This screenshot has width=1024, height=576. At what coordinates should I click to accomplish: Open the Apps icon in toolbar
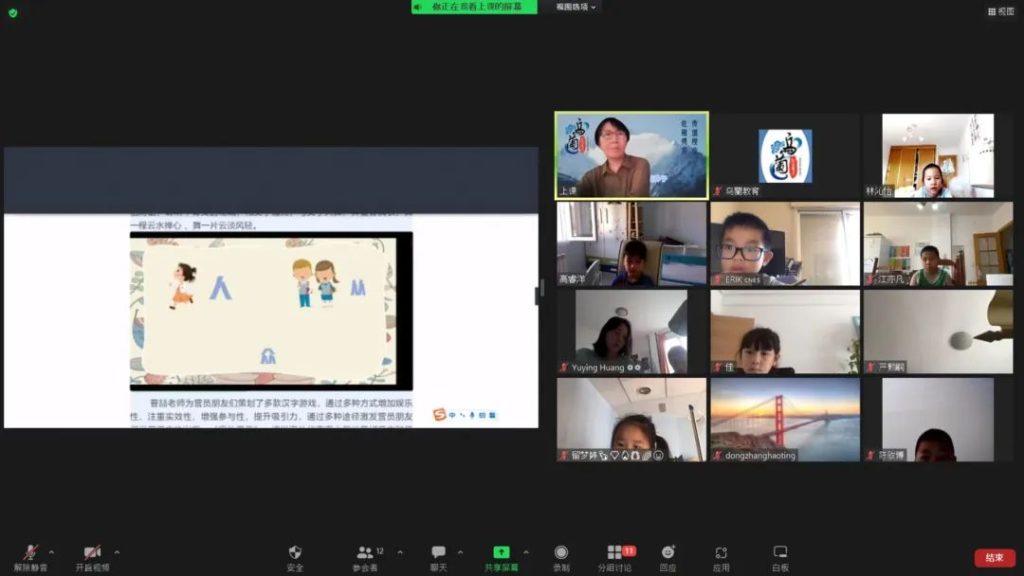pos(721,552)
